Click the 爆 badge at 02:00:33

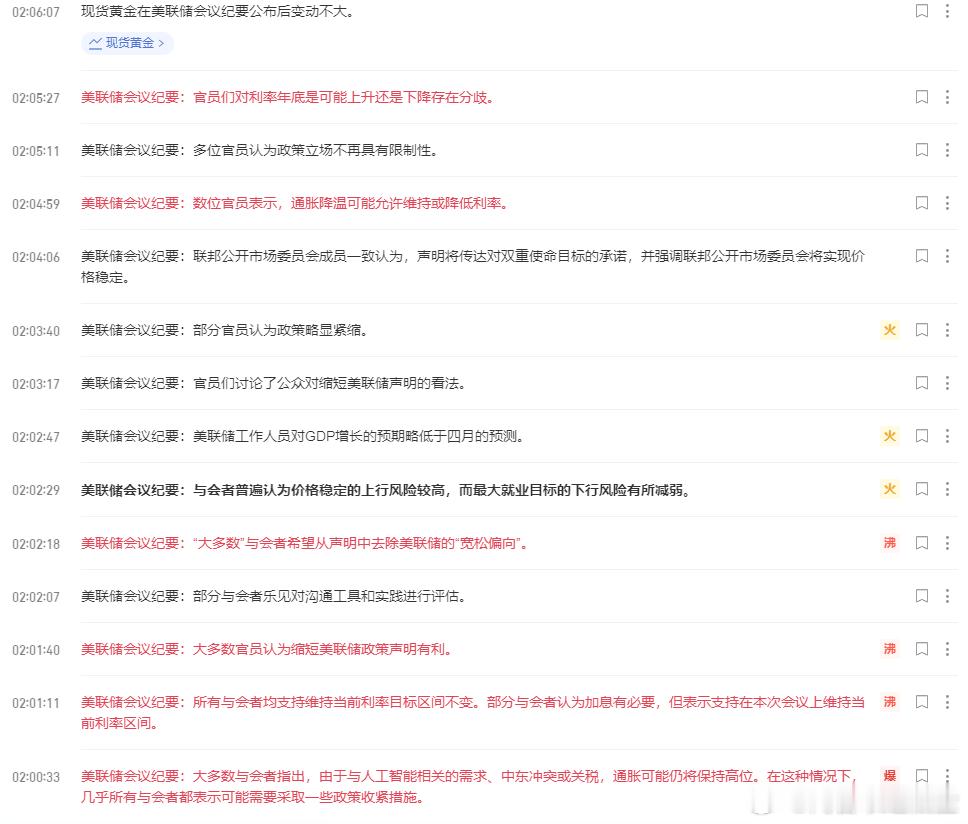click(x=890, y=776)
